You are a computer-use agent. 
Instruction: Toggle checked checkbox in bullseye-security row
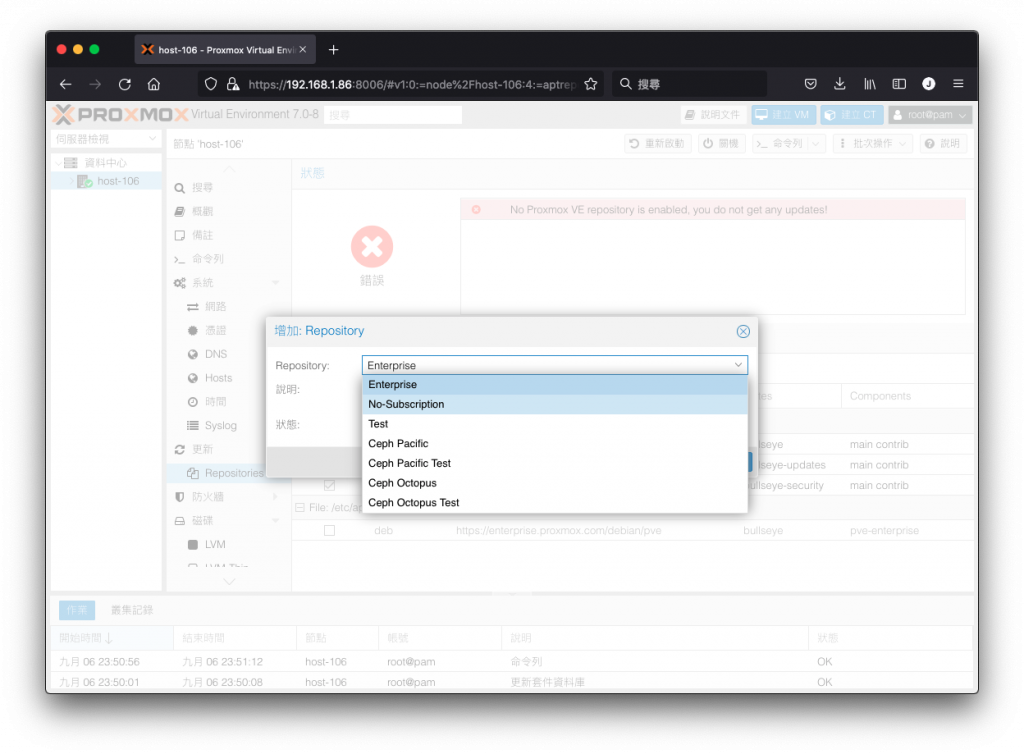pyautogui.click(x=329, y=486)
